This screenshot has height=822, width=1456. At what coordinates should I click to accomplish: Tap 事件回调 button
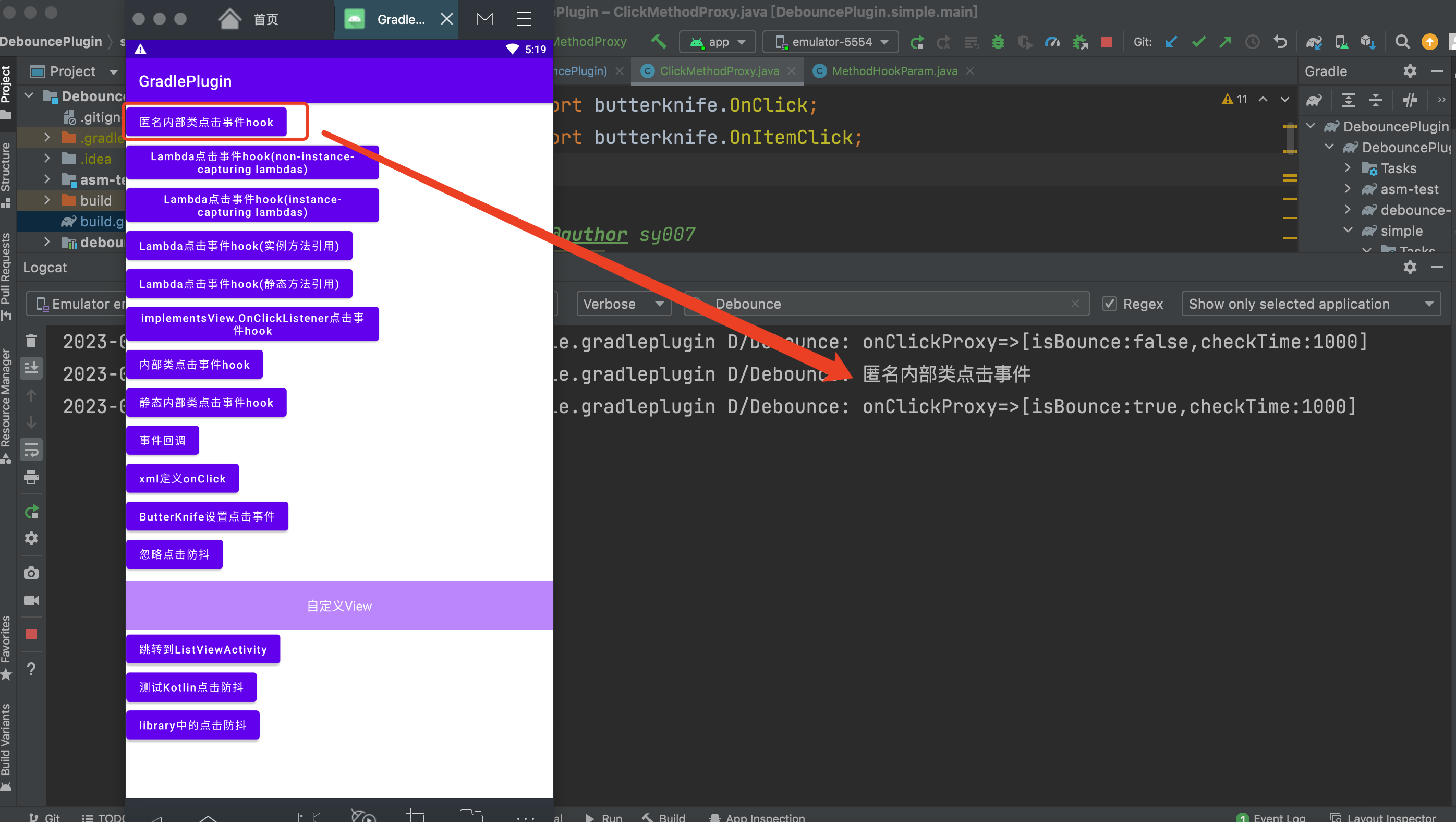click(163, 440)
